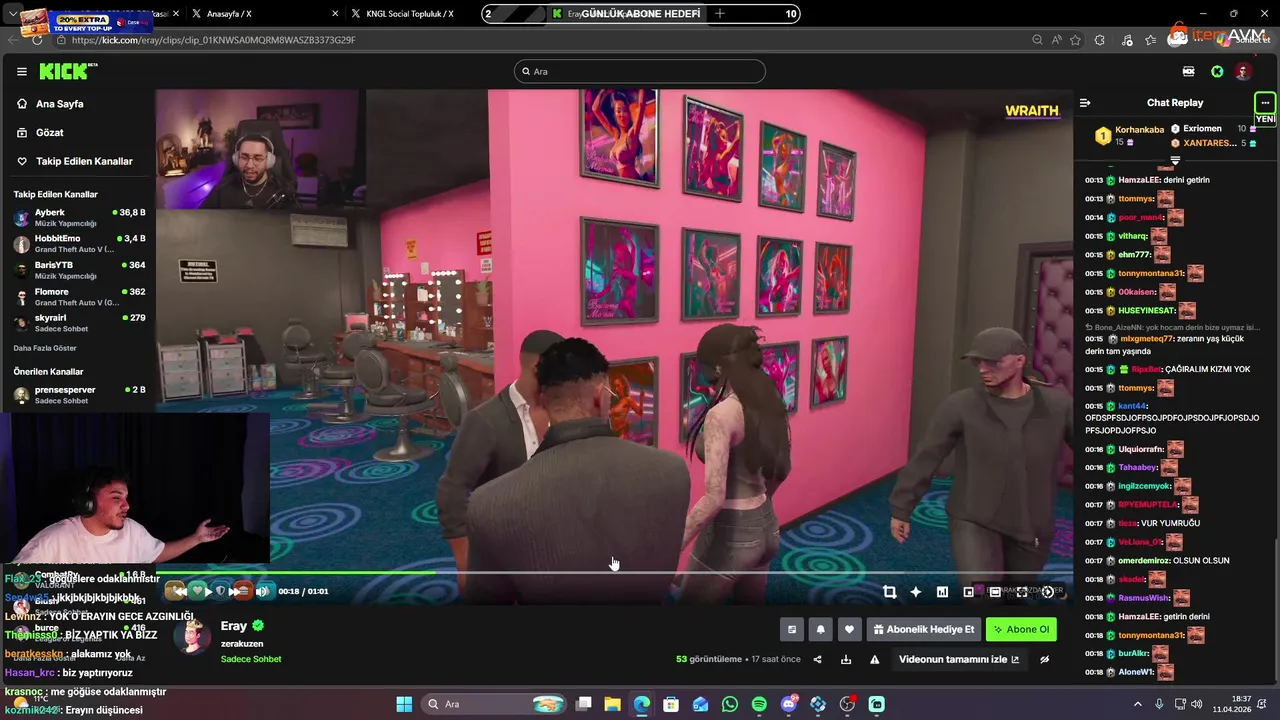Show hidden system tray icons chevron

coord(1137,704)
